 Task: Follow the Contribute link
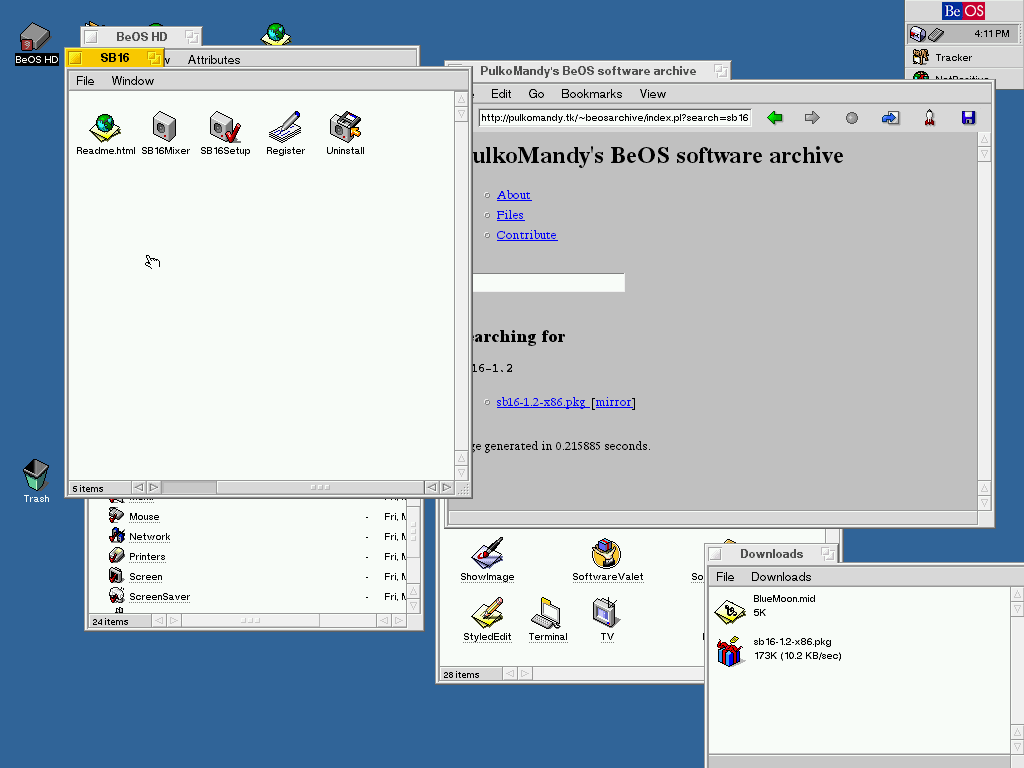coord(526,235)
